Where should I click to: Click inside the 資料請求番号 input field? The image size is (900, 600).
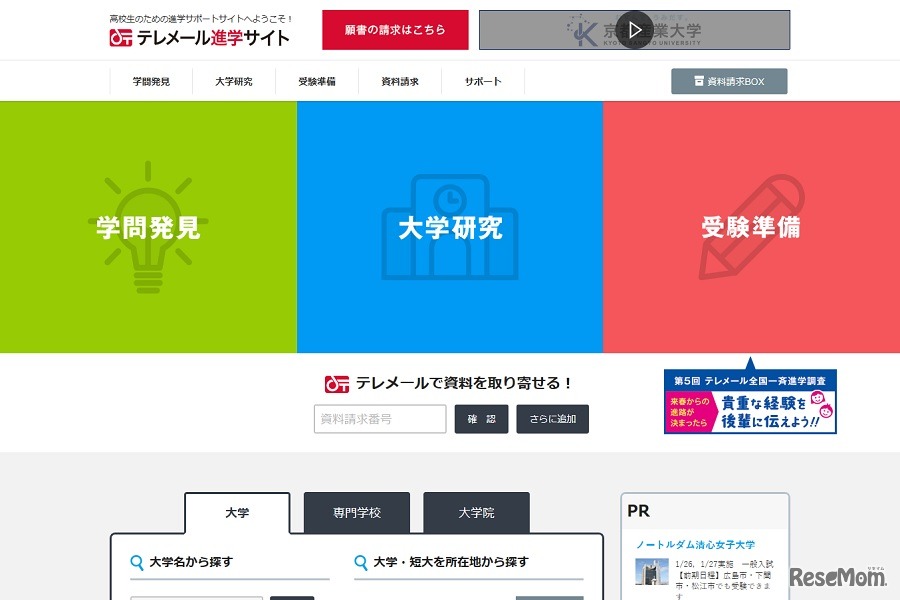click(380, 419)
